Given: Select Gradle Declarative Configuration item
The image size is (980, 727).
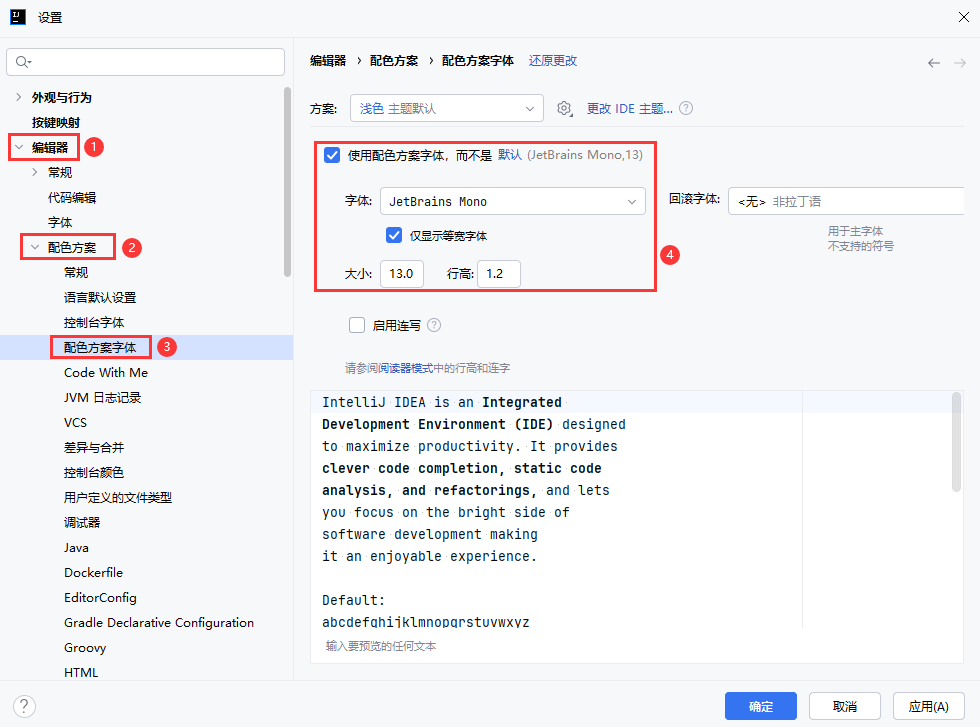Looking at the screenshot, I should (159, 623).
